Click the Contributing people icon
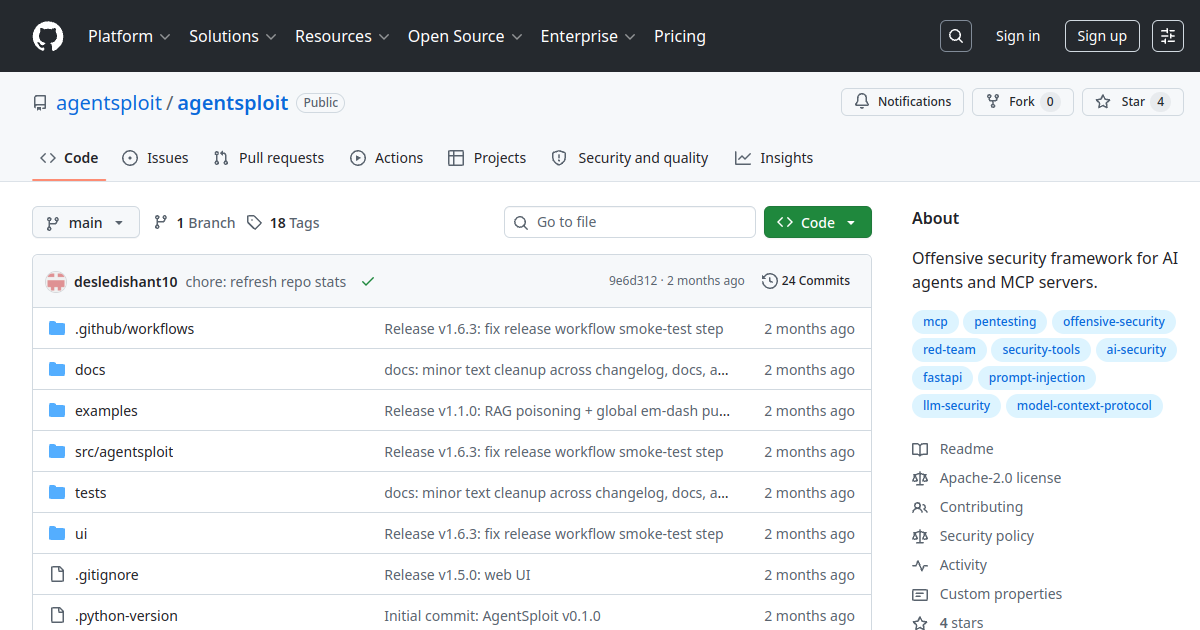Screen dimensions: 1200x630 (920, 507)
